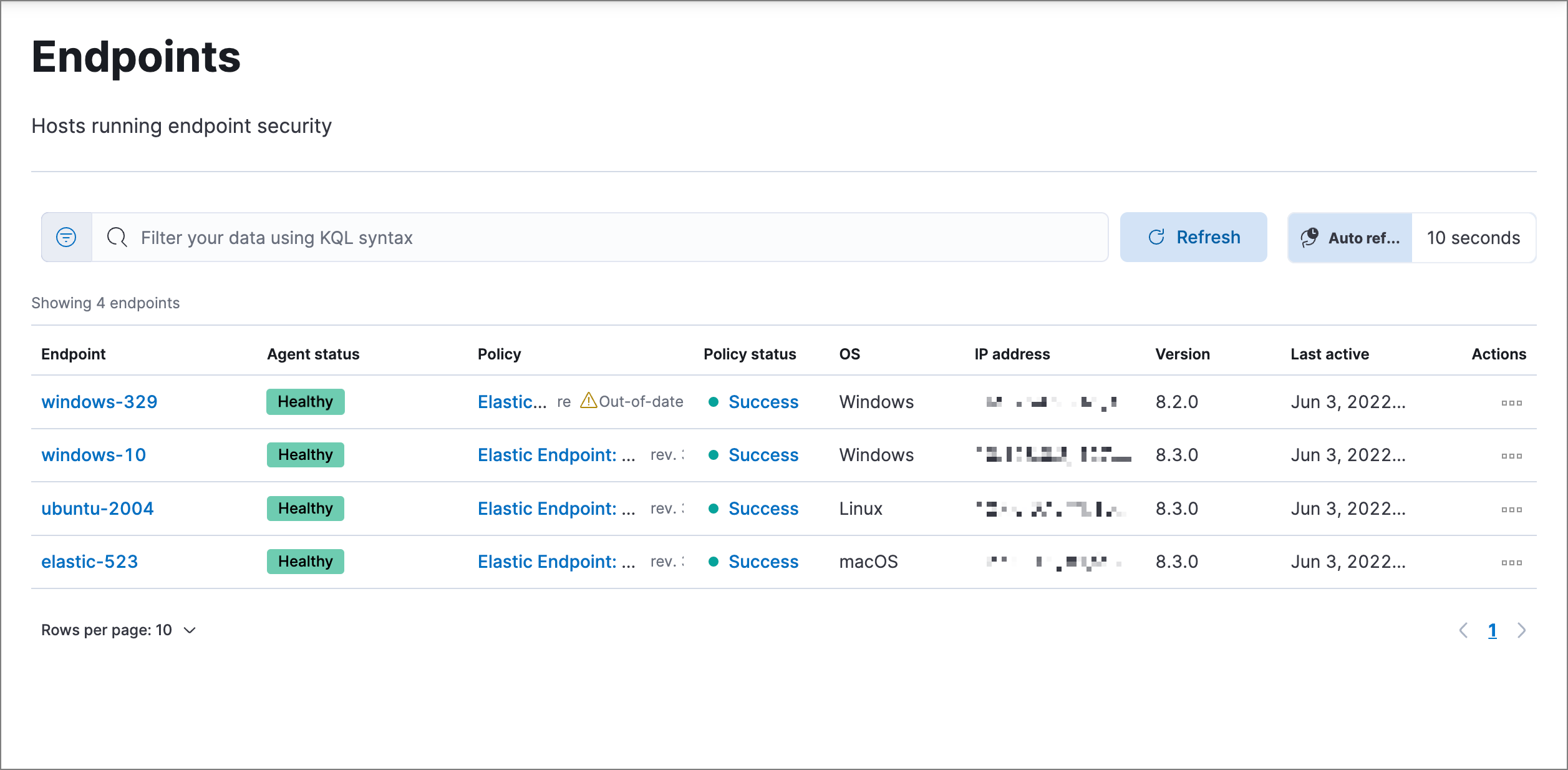Click the green Success status dot for windows-10
Image resolution: width=1568 pixels, height=770 pixels.
pyautogui.click(x=713, y=455)
